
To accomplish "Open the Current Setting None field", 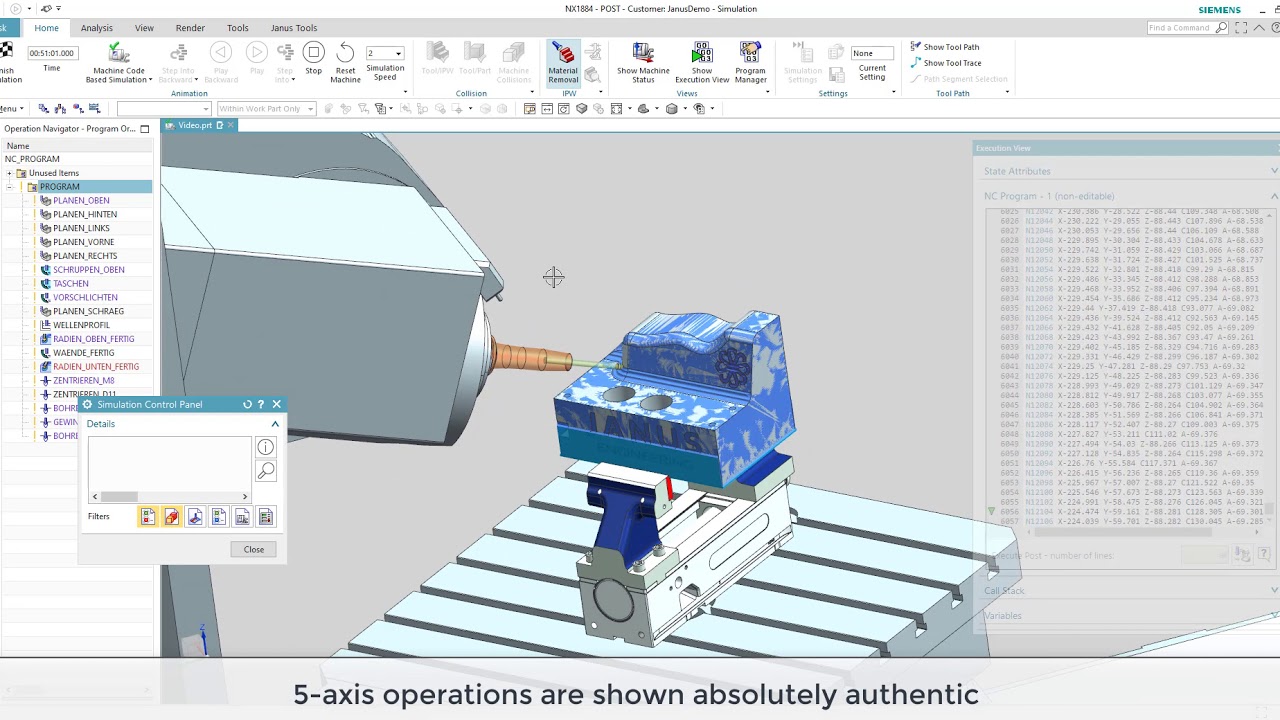I will pyautogui.click(x=874, y=53).
